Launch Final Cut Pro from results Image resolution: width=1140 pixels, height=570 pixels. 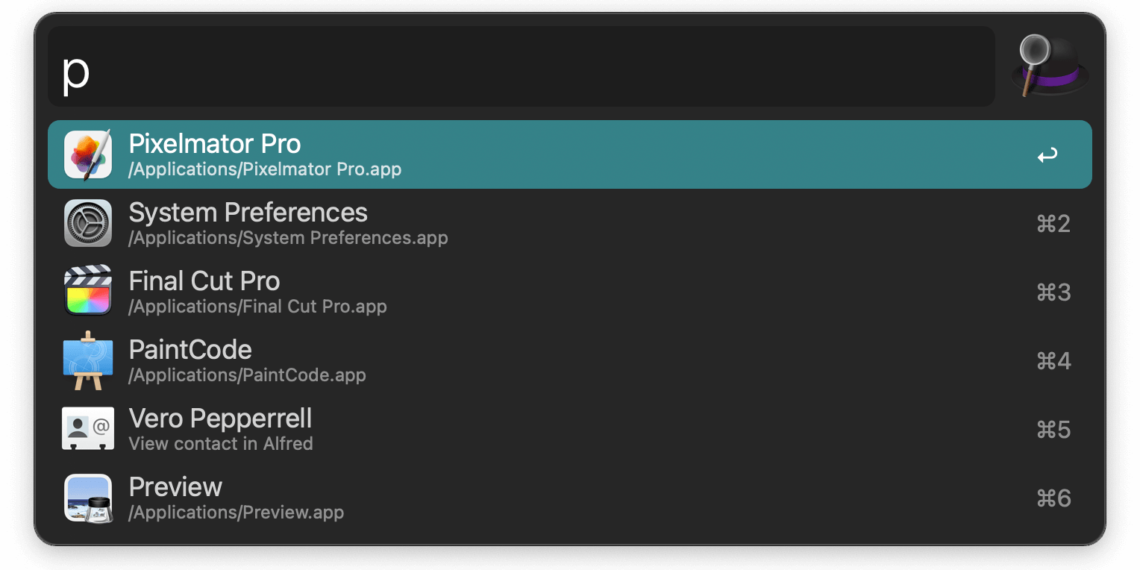click(x=569, y=292)
